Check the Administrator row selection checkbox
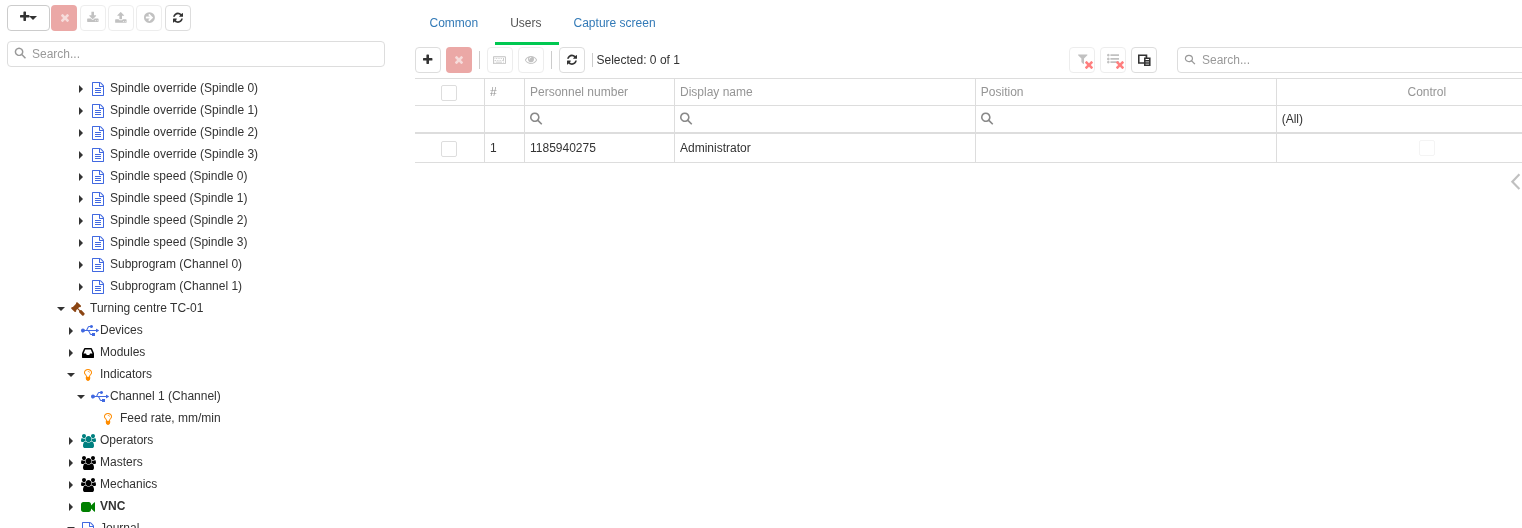The image size is (1522, 528). coord(449,149)
